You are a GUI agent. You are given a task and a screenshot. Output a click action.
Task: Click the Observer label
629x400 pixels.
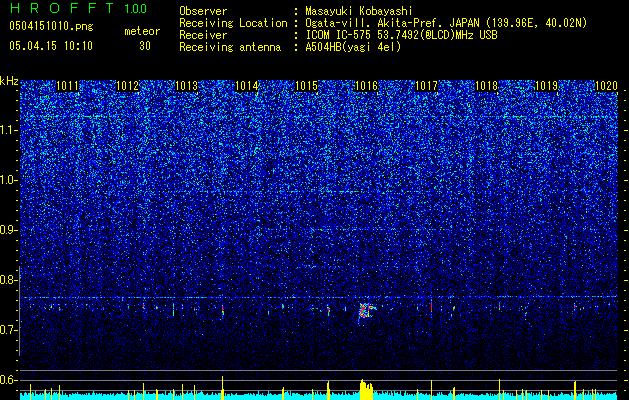coord(203,11)
